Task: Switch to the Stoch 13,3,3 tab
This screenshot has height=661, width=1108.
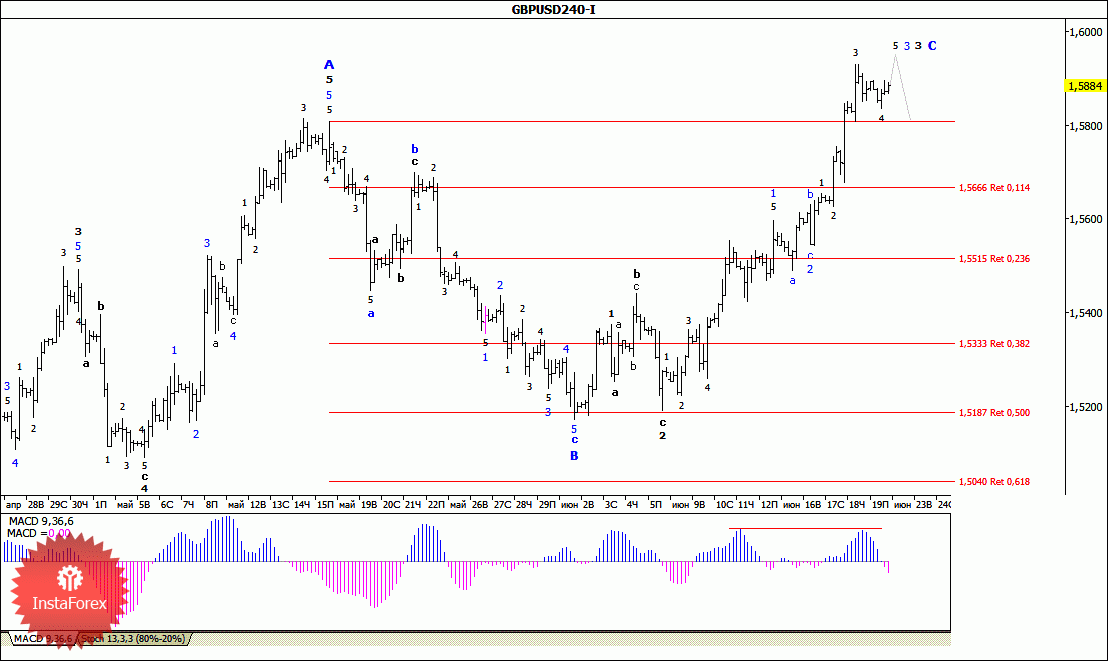Action: point(133,639)
